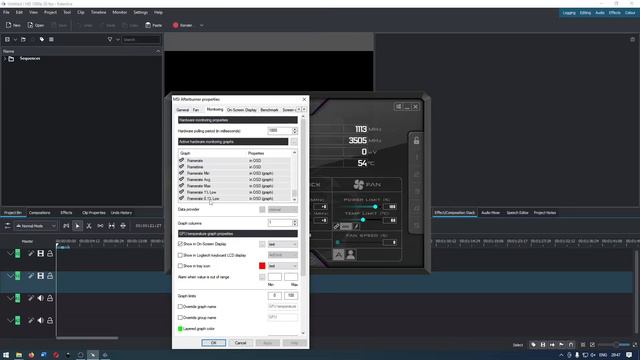
Task: Enable Show in tray icon checkbox
Action: (180, 266)
